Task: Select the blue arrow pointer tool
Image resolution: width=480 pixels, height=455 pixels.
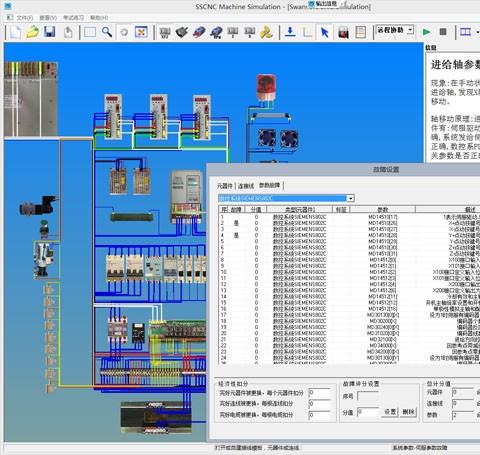Action: (324, 33)
